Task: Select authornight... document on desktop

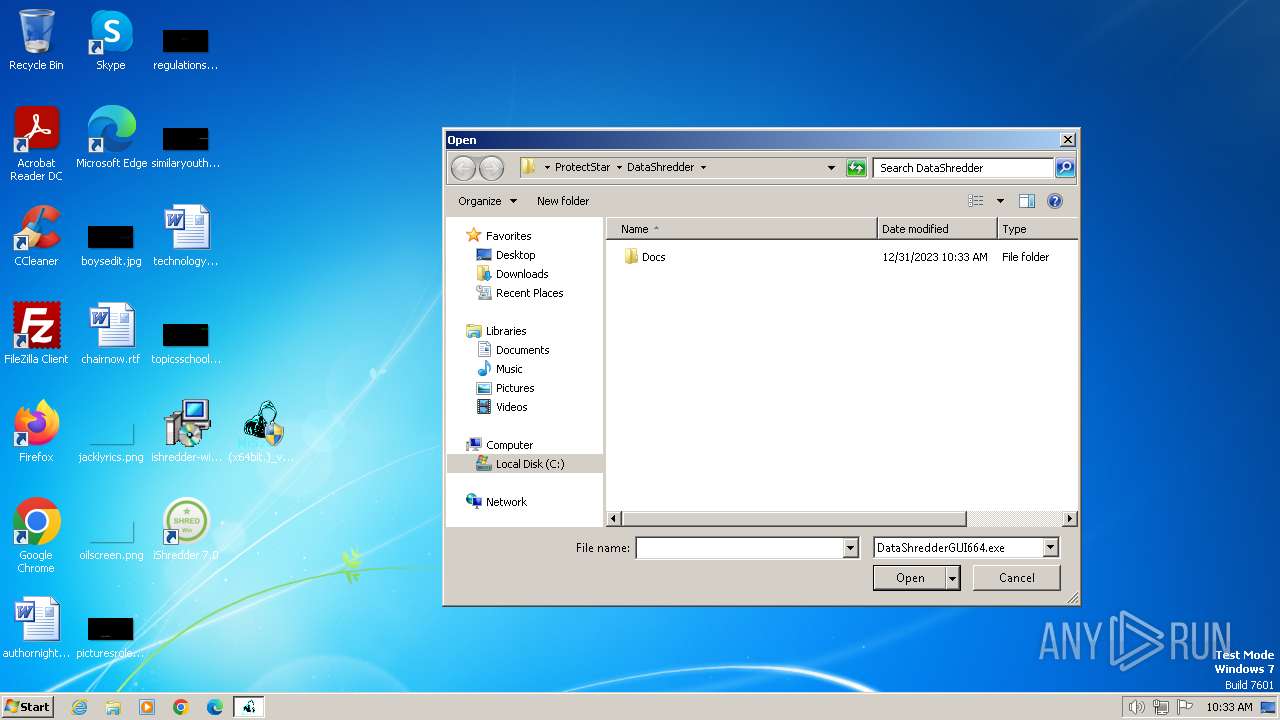Action: pos(36,628)
